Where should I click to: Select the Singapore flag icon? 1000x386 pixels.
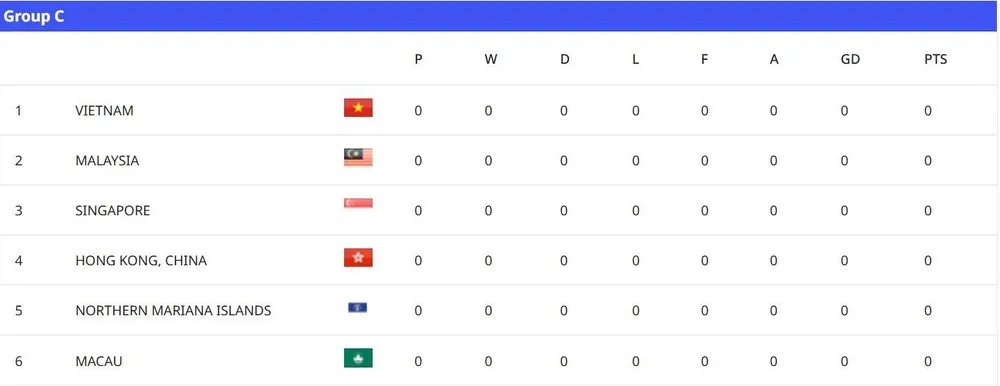coord(358,204)
